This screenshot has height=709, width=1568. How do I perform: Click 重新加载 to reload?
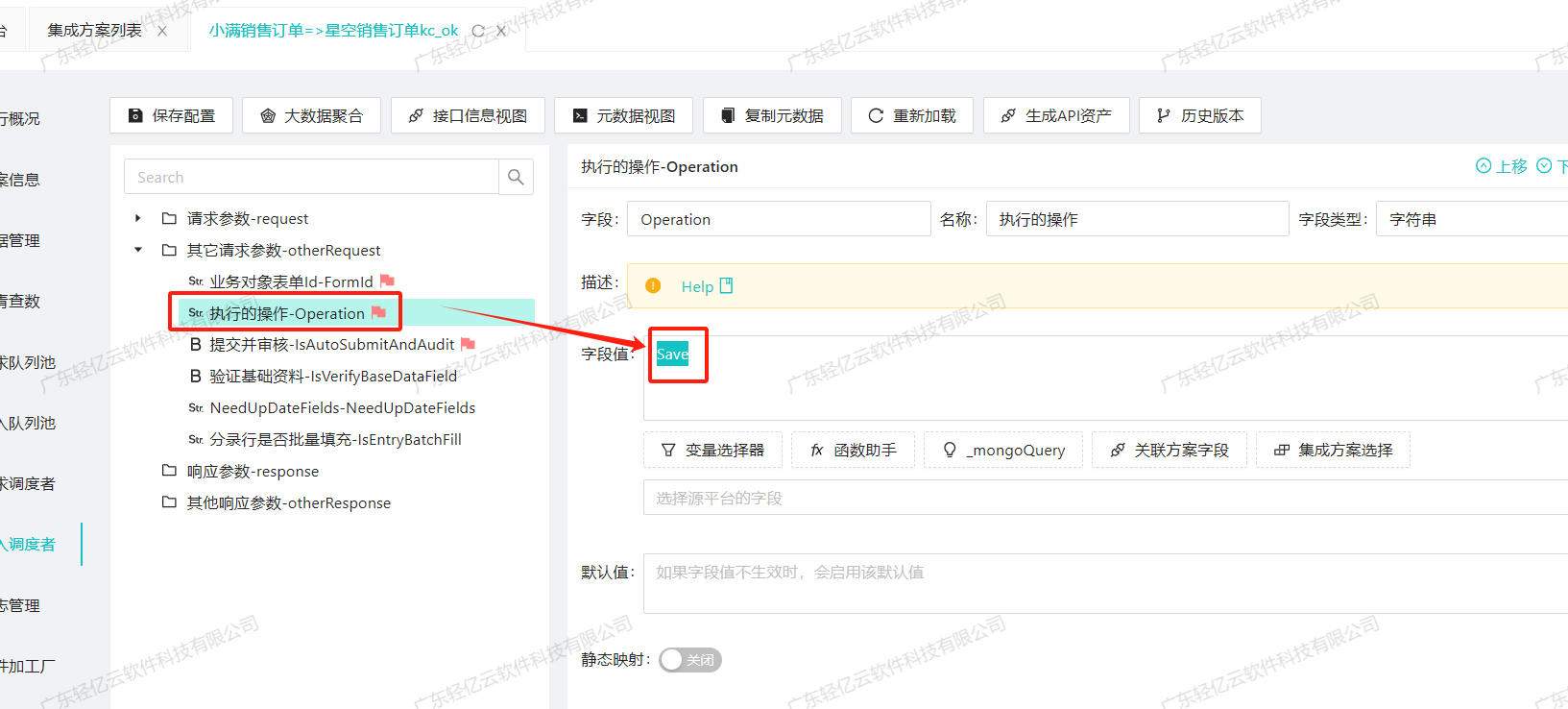click(912, 115)
